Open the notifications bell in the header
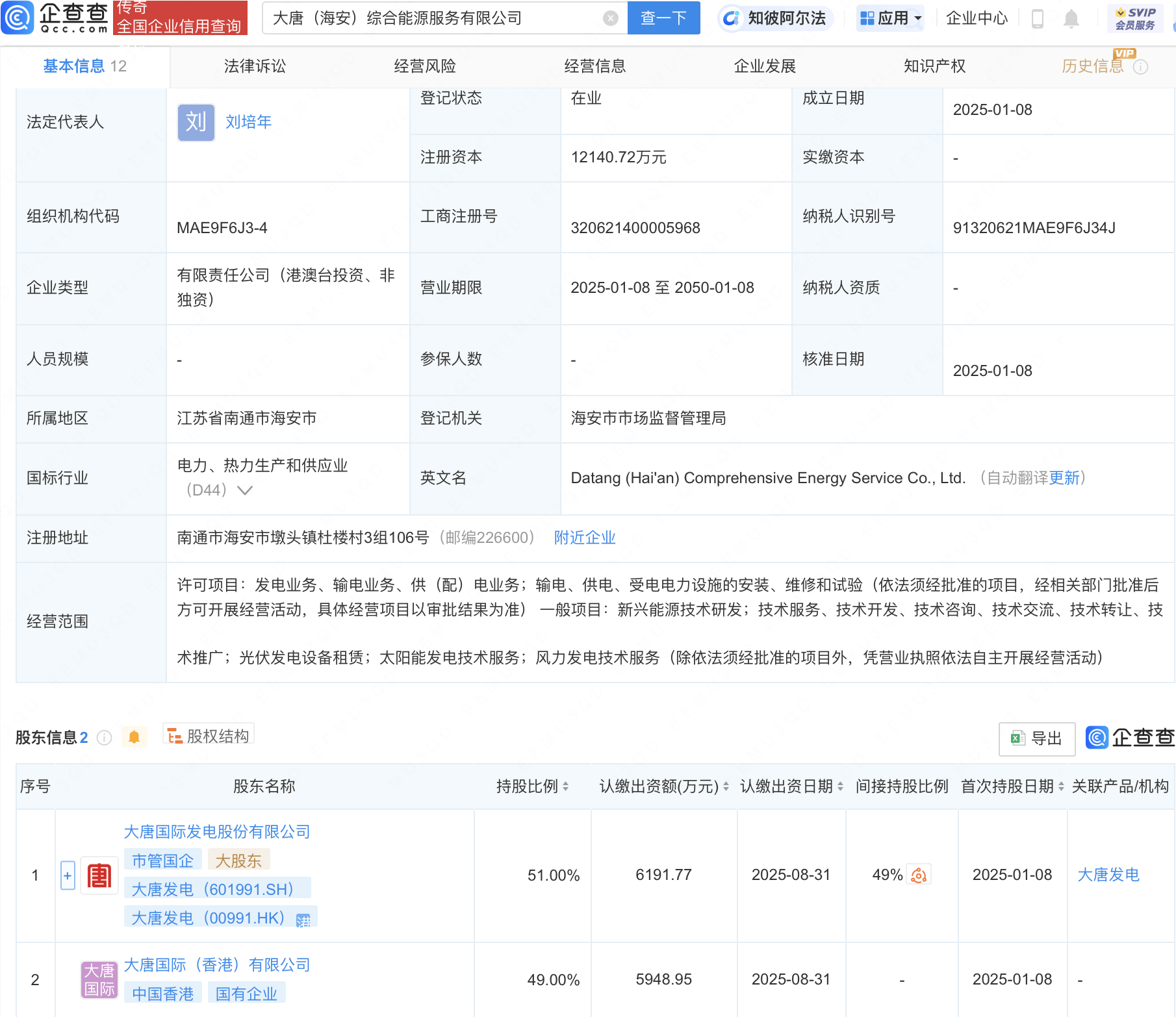 point(1071,18)
